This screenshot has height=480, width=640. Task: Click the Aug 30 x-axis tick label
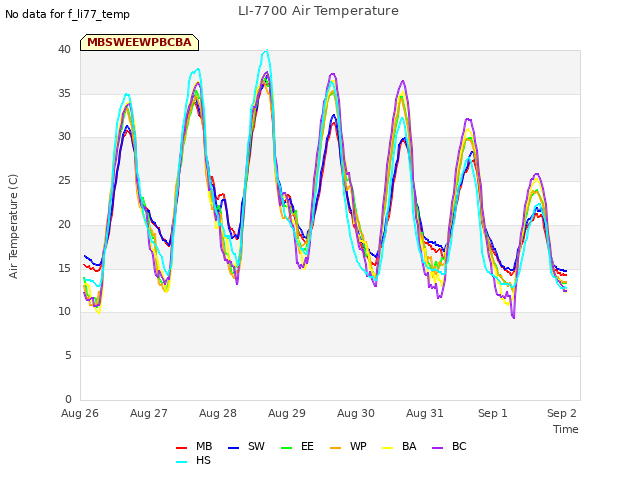coord(356,413)
